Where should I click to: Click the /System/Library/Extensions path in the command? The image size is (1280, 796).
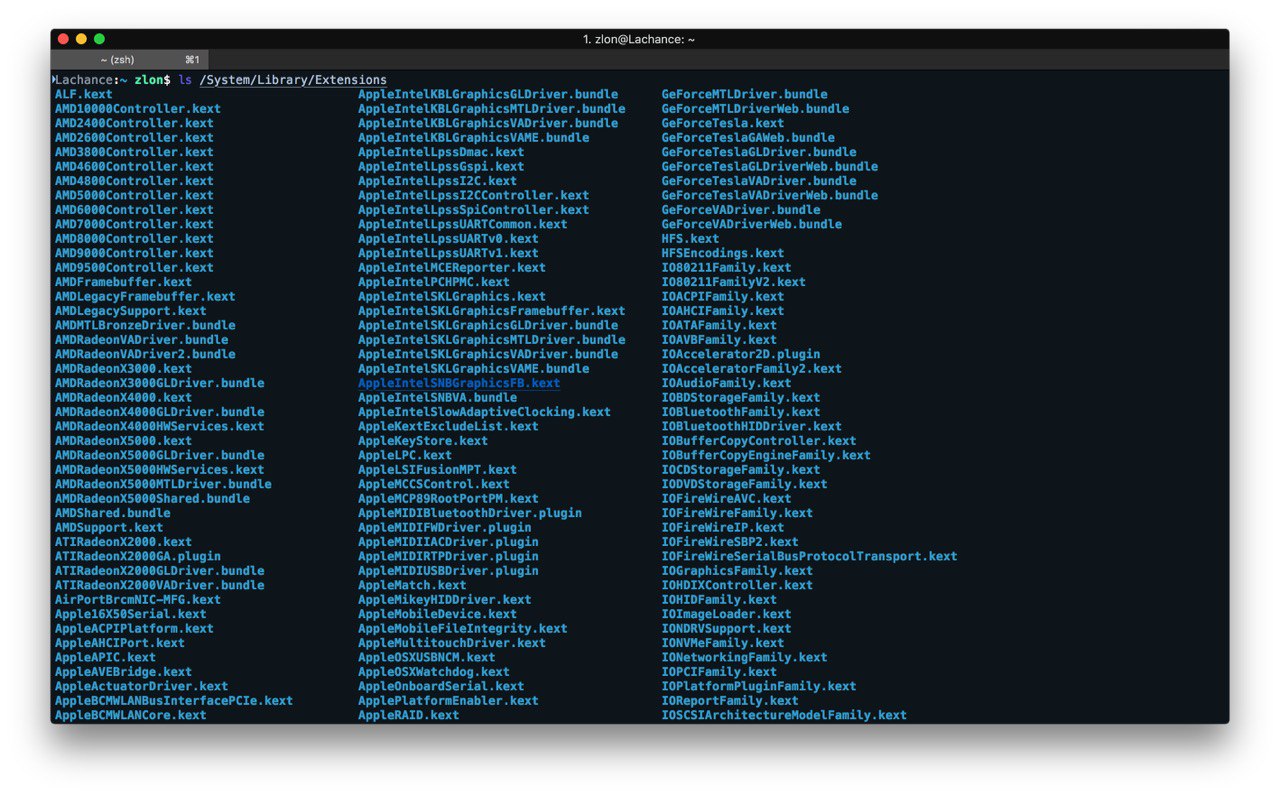[x=293, y=80]
